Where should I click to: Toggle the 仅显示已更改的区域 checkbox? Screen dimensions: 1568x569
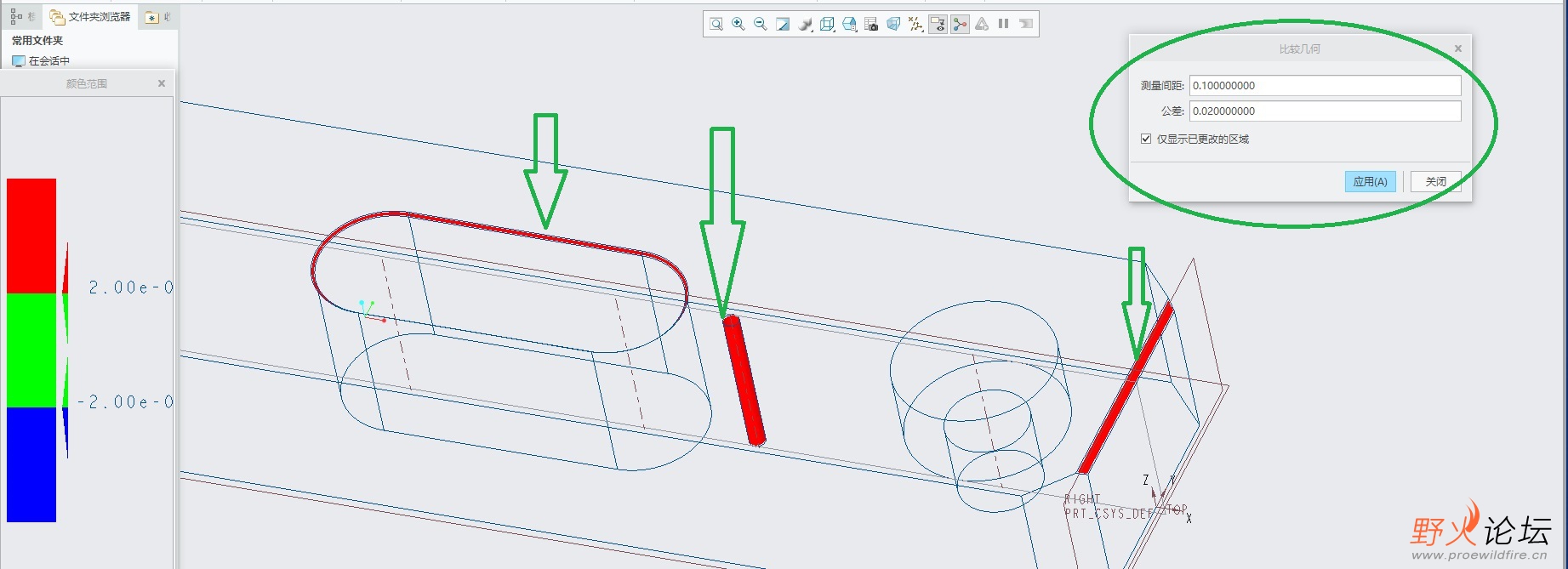point(1146,139)
